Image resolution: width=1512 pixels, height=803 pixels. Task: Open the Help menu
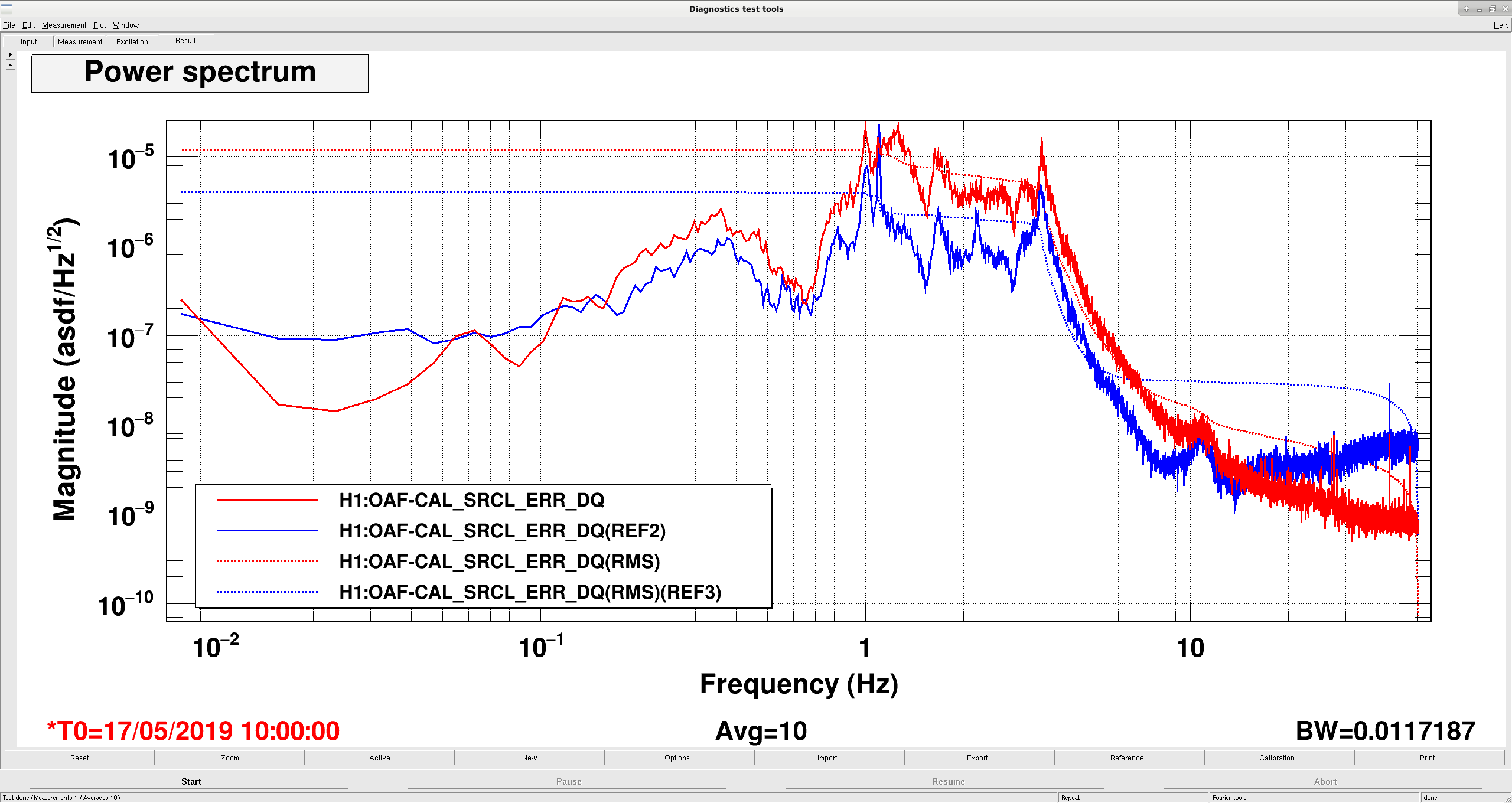pos(1501,25)
